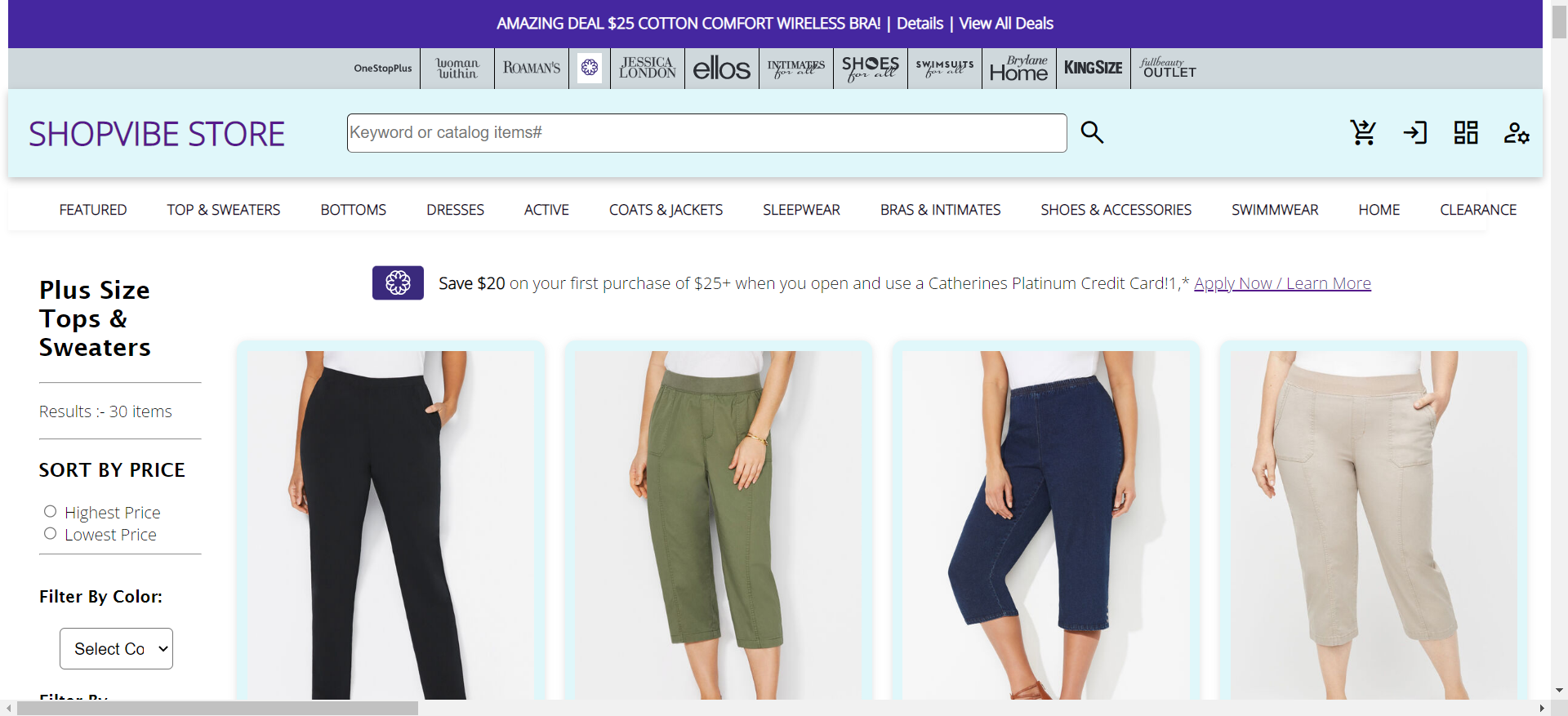Click the keyword search input field
Image resolution: width=1568 pixels, height=716 pixels.
(x=706, y=133)
